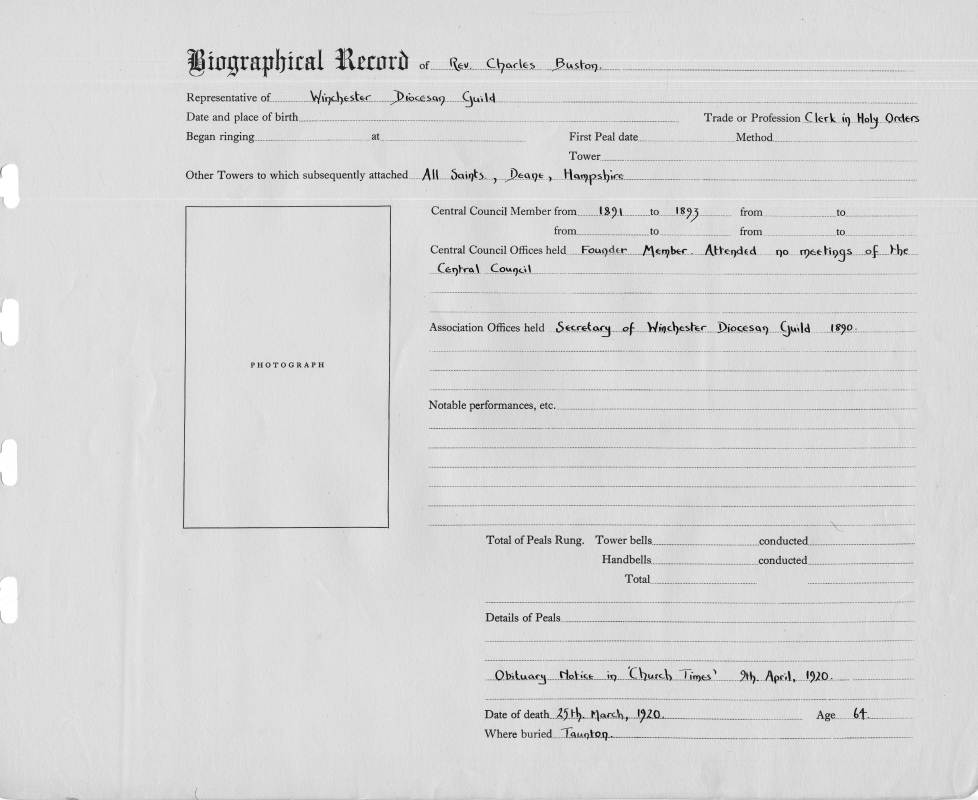Click Clerk in Holy Orders profession text
Screen dimensions: 978x800
pyautogui.click(x=861, y=118)
